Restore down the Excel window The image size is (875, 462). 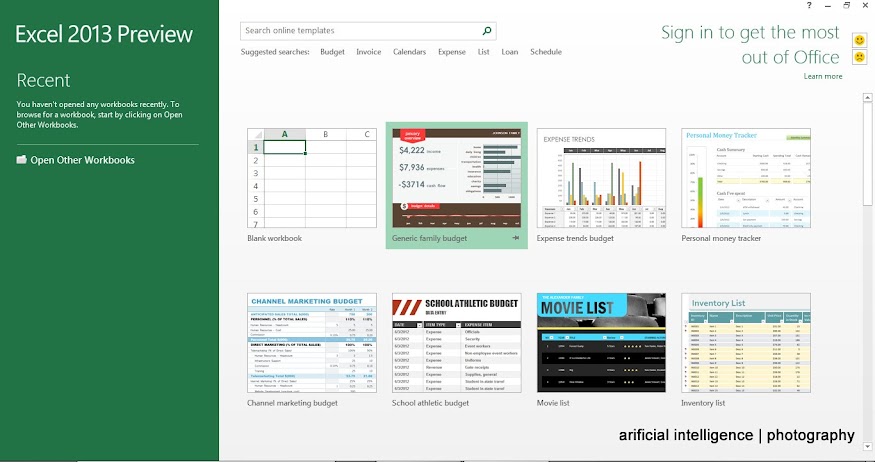click(x=847, y=5)
